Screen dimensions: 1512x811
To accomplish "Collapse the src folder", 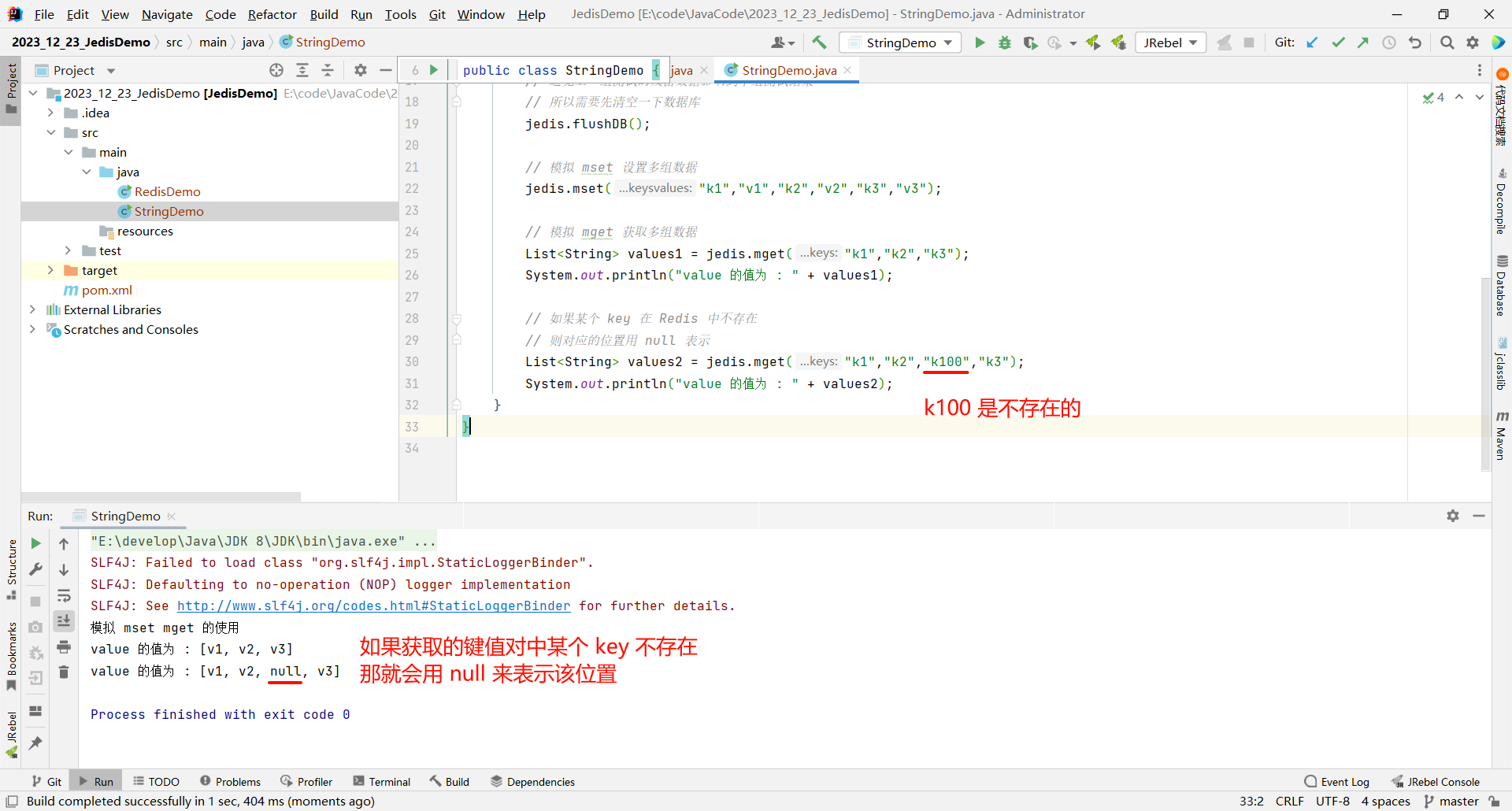I will [50, 132].
